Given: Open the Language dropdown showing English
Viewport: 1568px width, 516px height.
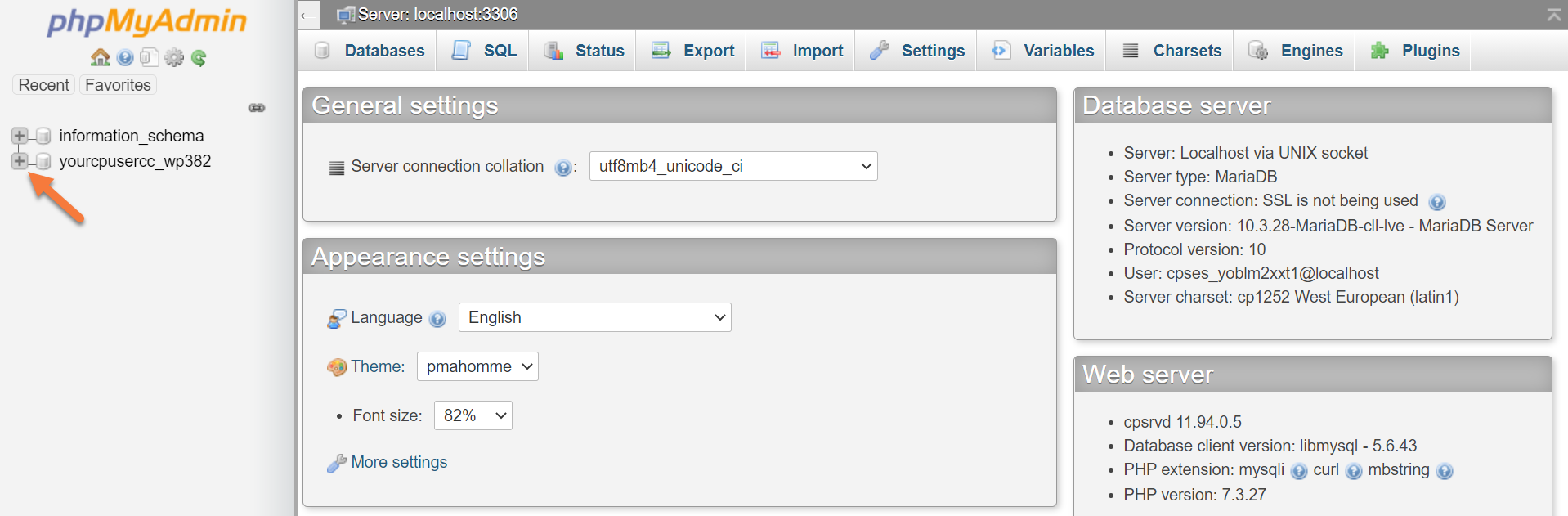Looking at the screenshot, I should (x=594, y=317).
